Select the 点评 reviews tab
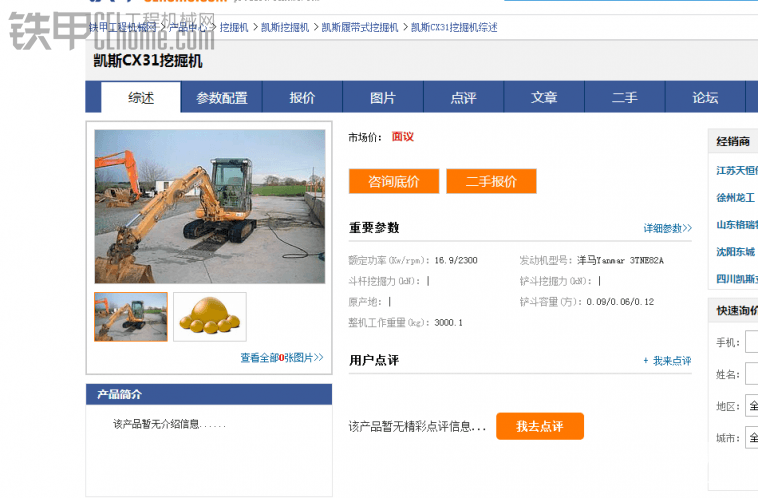The width and height of the screenshot is (758, 498). coord(464,98)
